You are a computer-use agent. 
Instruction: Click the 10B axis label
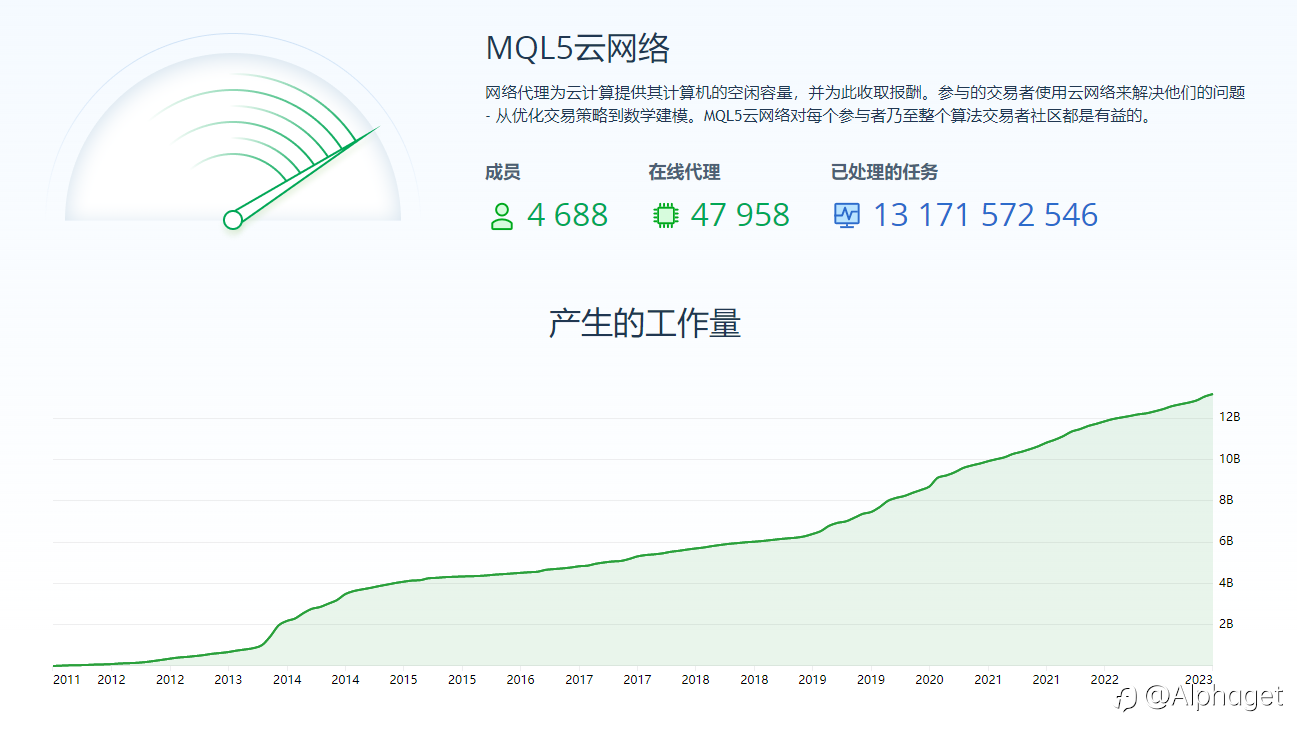tap(1229, 459)
